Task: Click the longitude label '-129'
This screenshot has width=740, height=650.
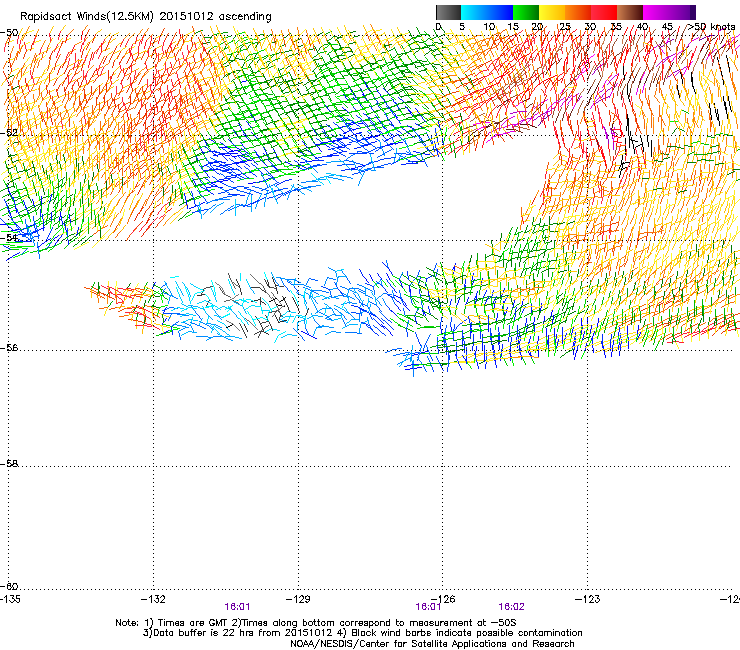Action: click(298, 599)
